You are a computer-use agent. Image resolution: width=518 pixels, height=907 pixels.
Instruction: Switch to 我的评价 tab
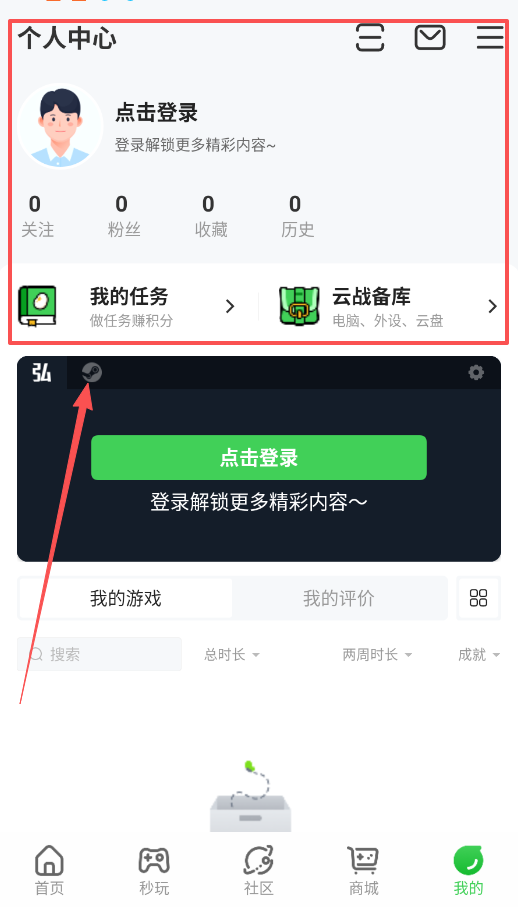[x=339, y=598]
